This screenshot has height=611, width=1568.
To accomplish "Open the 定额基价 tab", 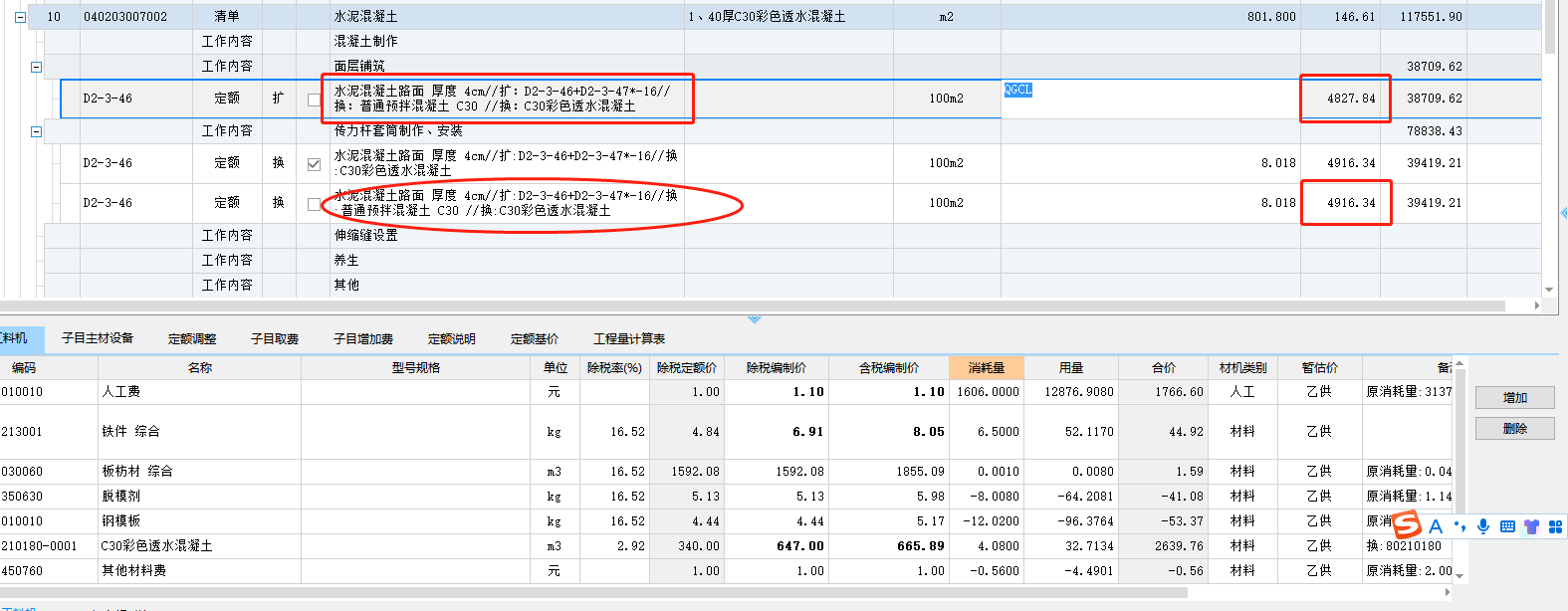I will tap(535, 338).
